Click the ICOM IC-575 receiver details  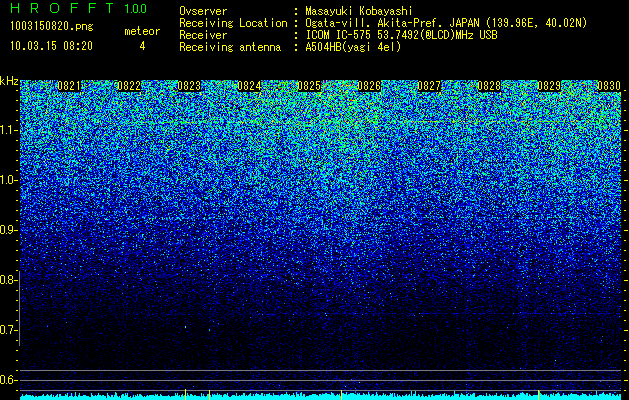pyautogui.click(x=401, y=35)
